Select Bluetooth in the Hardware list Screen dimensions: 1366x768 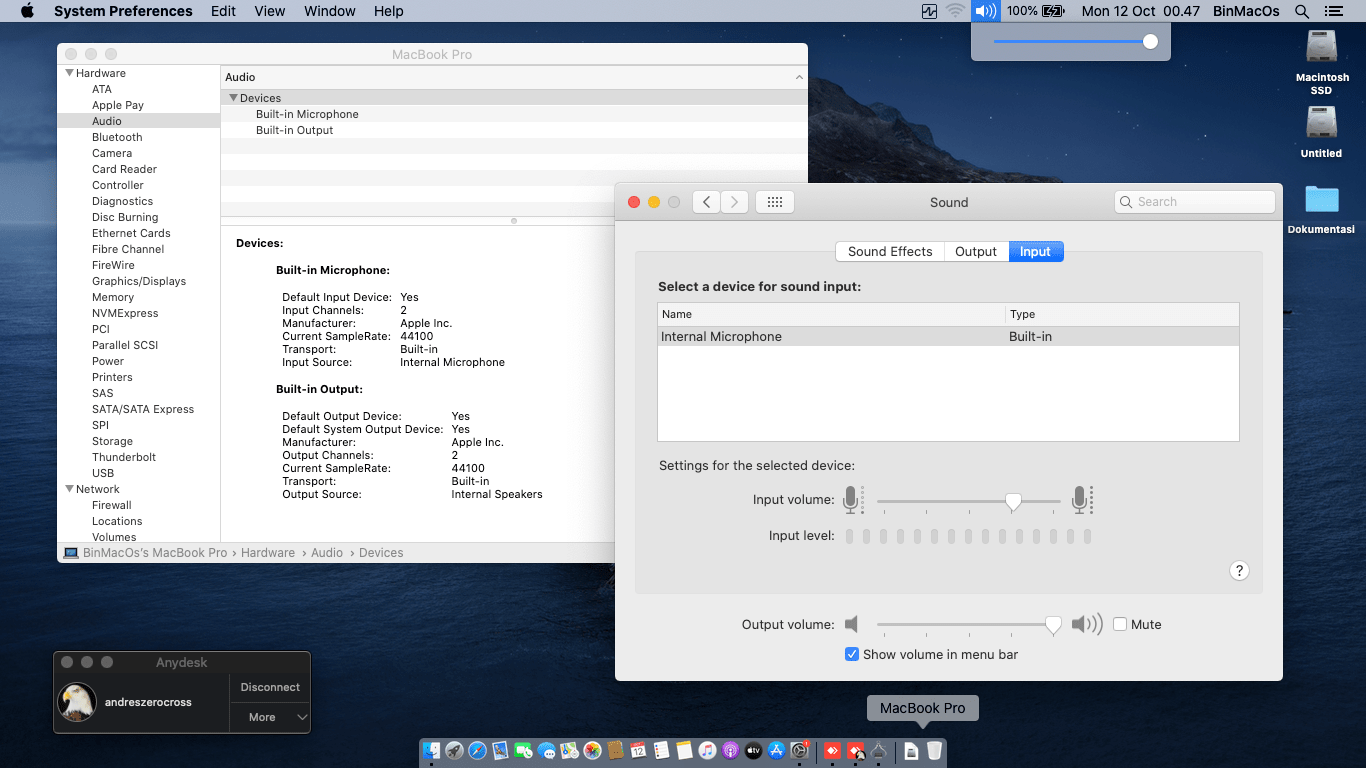pos(117,137)
